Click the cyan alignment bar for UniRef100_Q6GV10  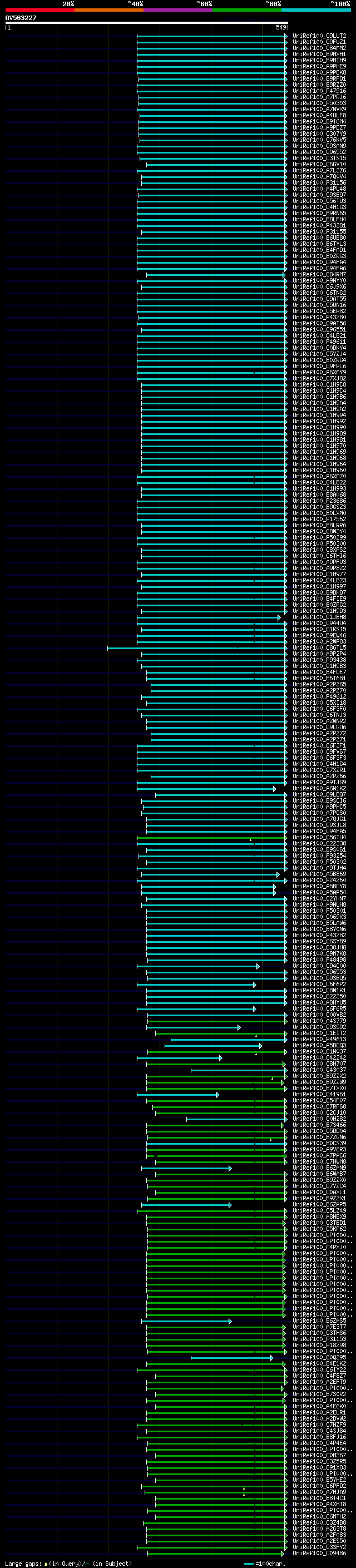(216, 164)
